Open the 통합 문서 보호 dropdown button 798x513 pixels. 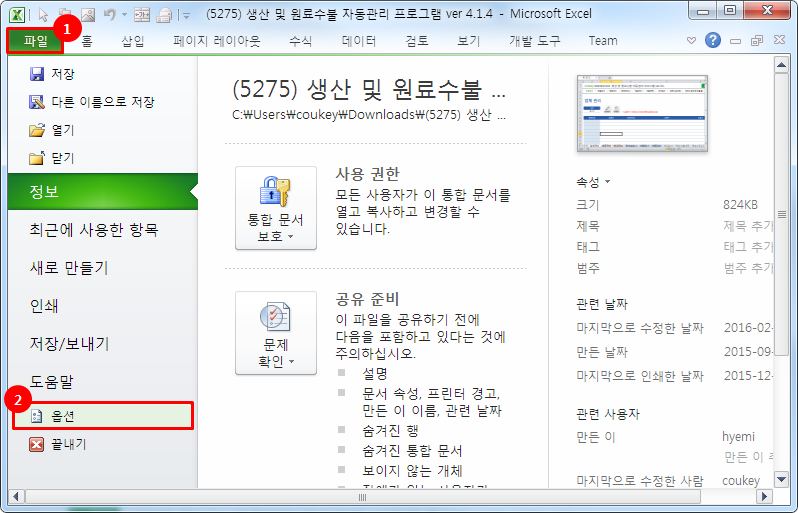tap(276, 208)
